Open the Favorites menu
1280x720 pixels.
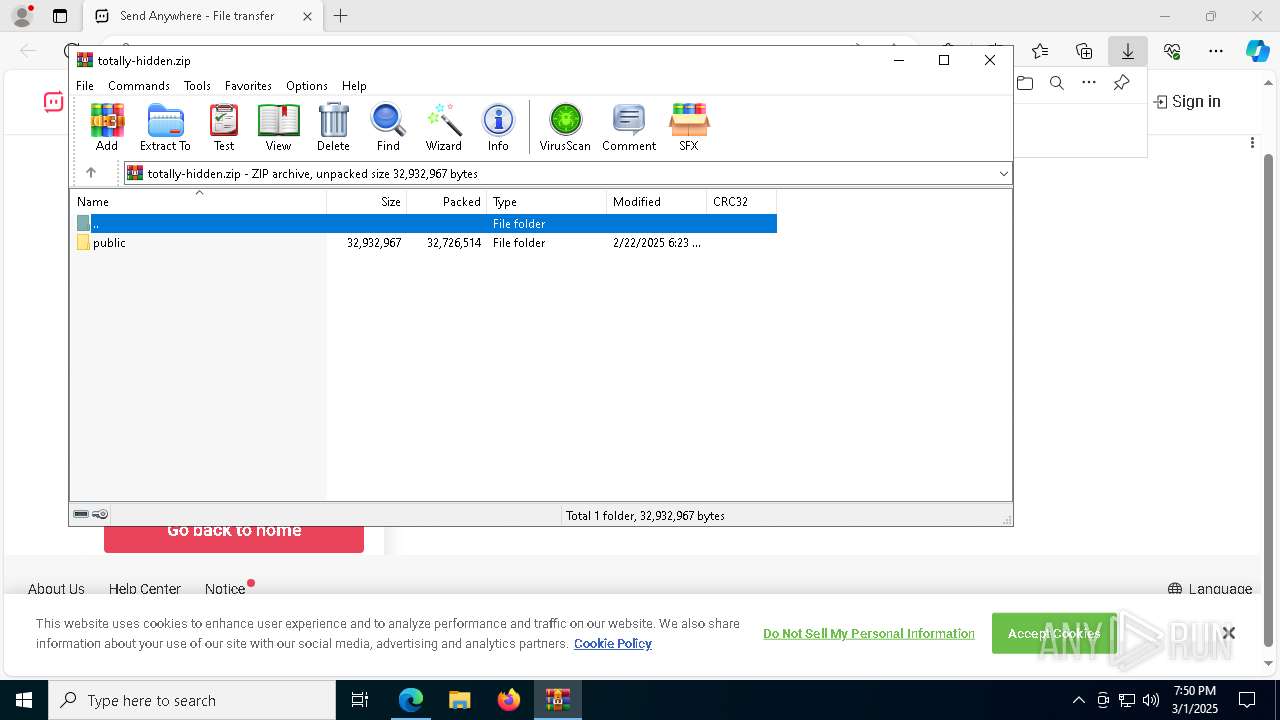(248, 86)
